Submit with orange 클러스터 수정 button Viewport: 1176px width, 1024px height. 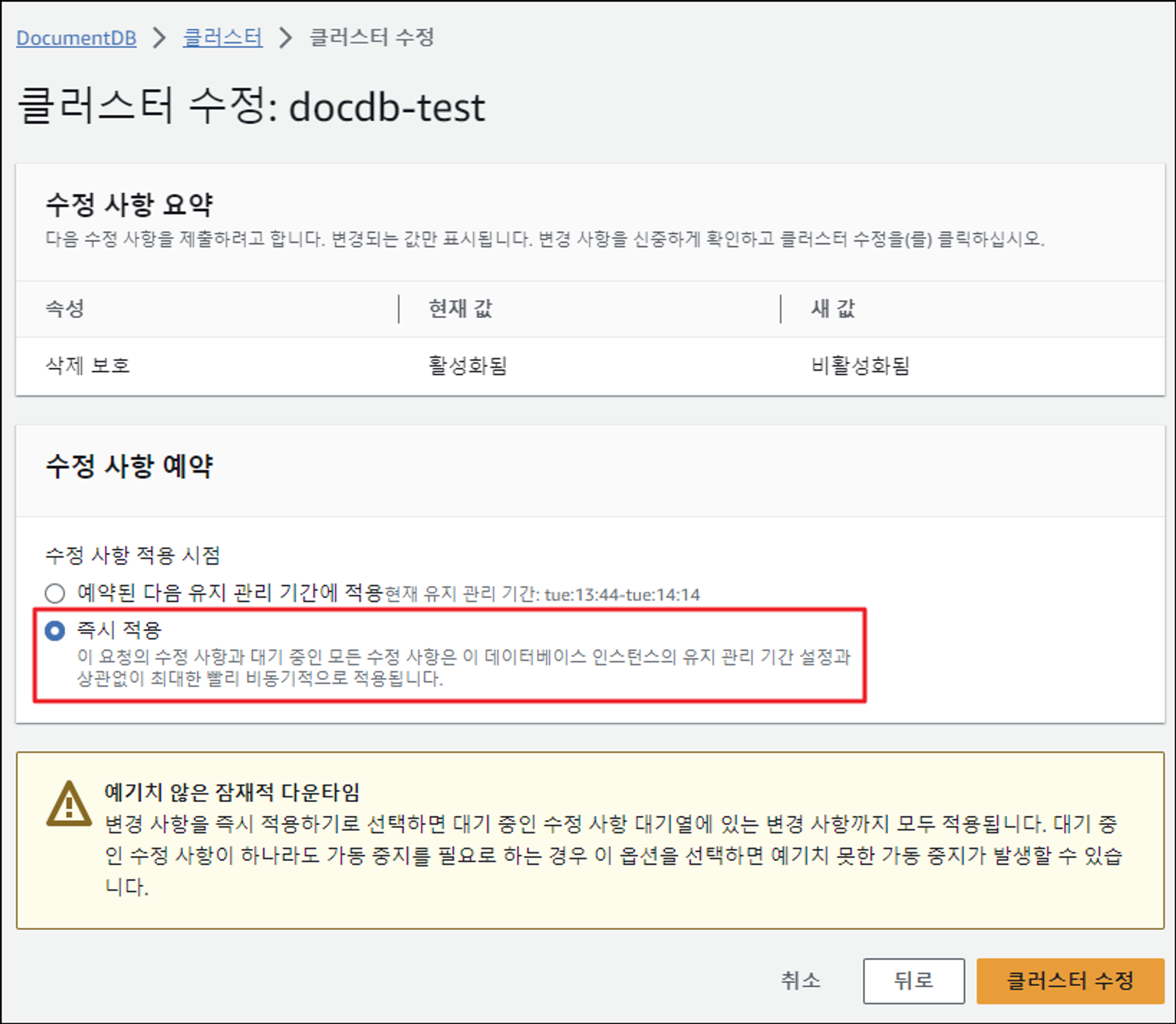tap(1070, 980)
